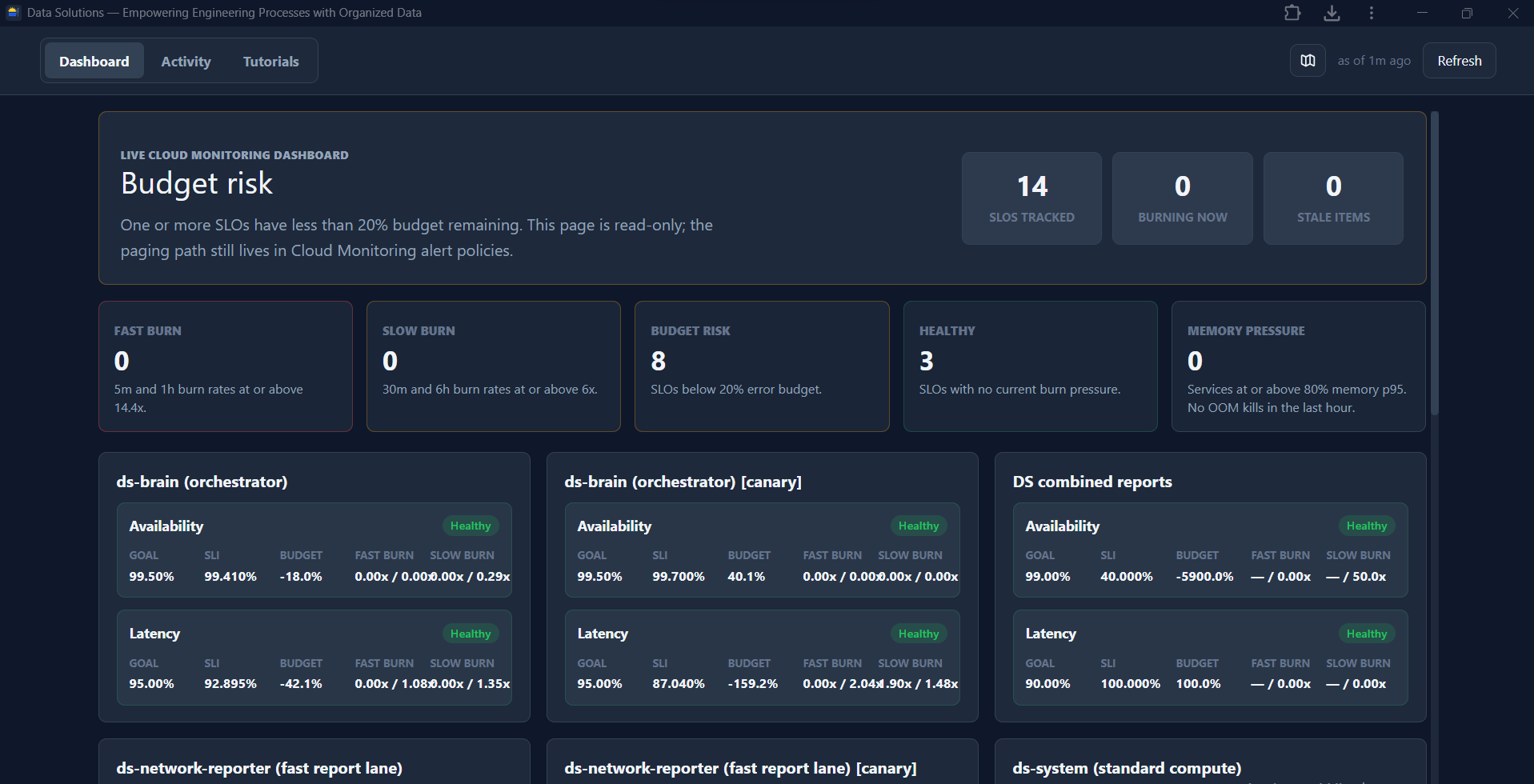The height and width of the screenshot is (784, 1534).
Task: Click budget value -159.2%
Action: pyautogui.click(x=753, y=684)
